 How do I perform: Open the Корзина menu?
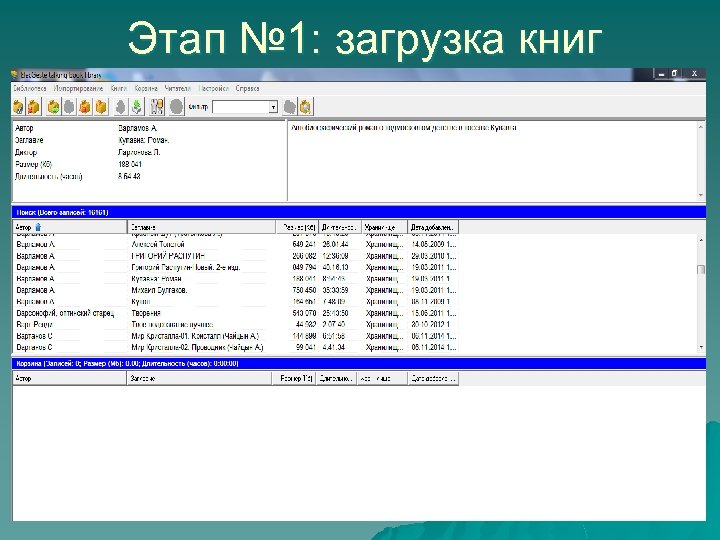(146, 88)
